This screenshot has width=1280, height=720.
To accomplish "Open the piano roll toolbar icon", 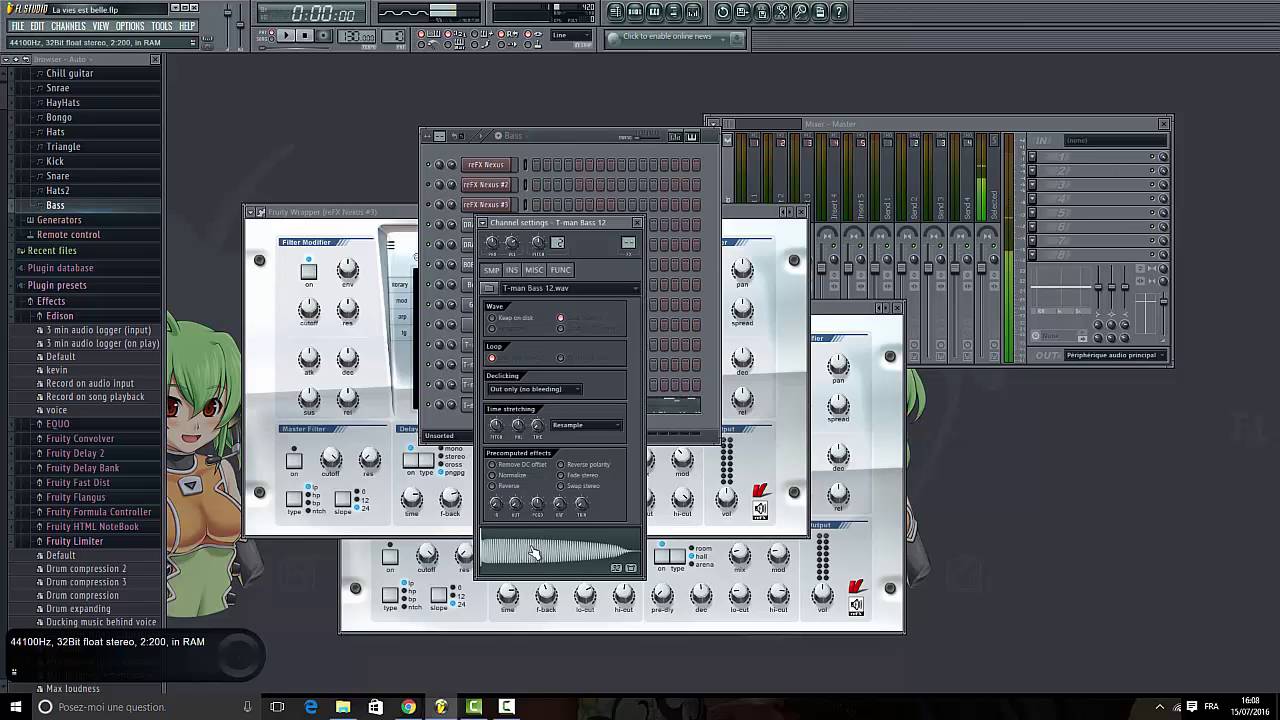I will pyautogui.click(x=654, y=12).
